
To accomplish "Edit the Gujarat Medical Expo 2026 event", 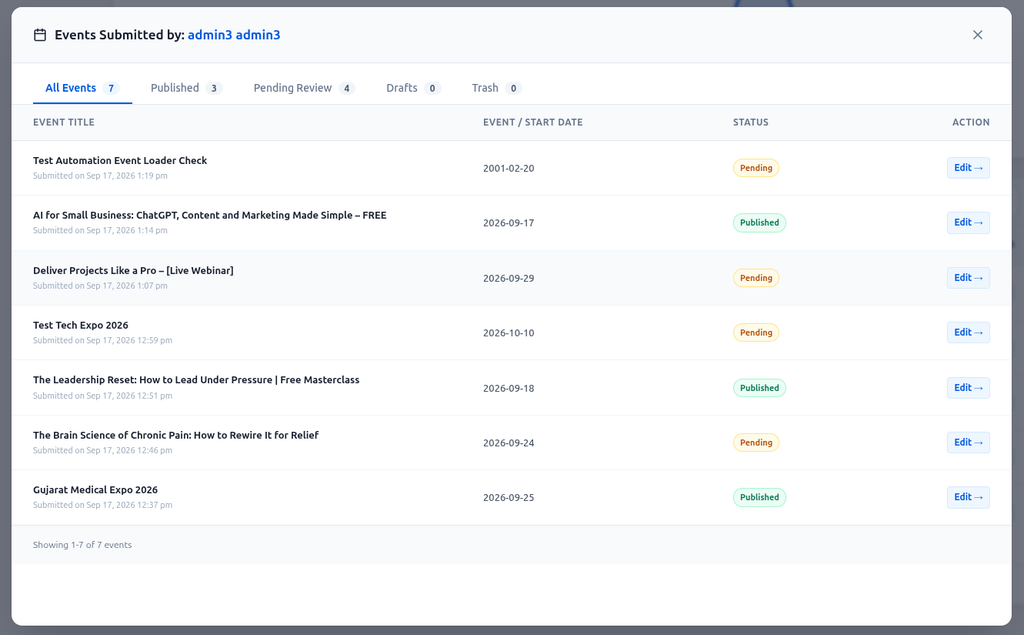I will (968, 497).
